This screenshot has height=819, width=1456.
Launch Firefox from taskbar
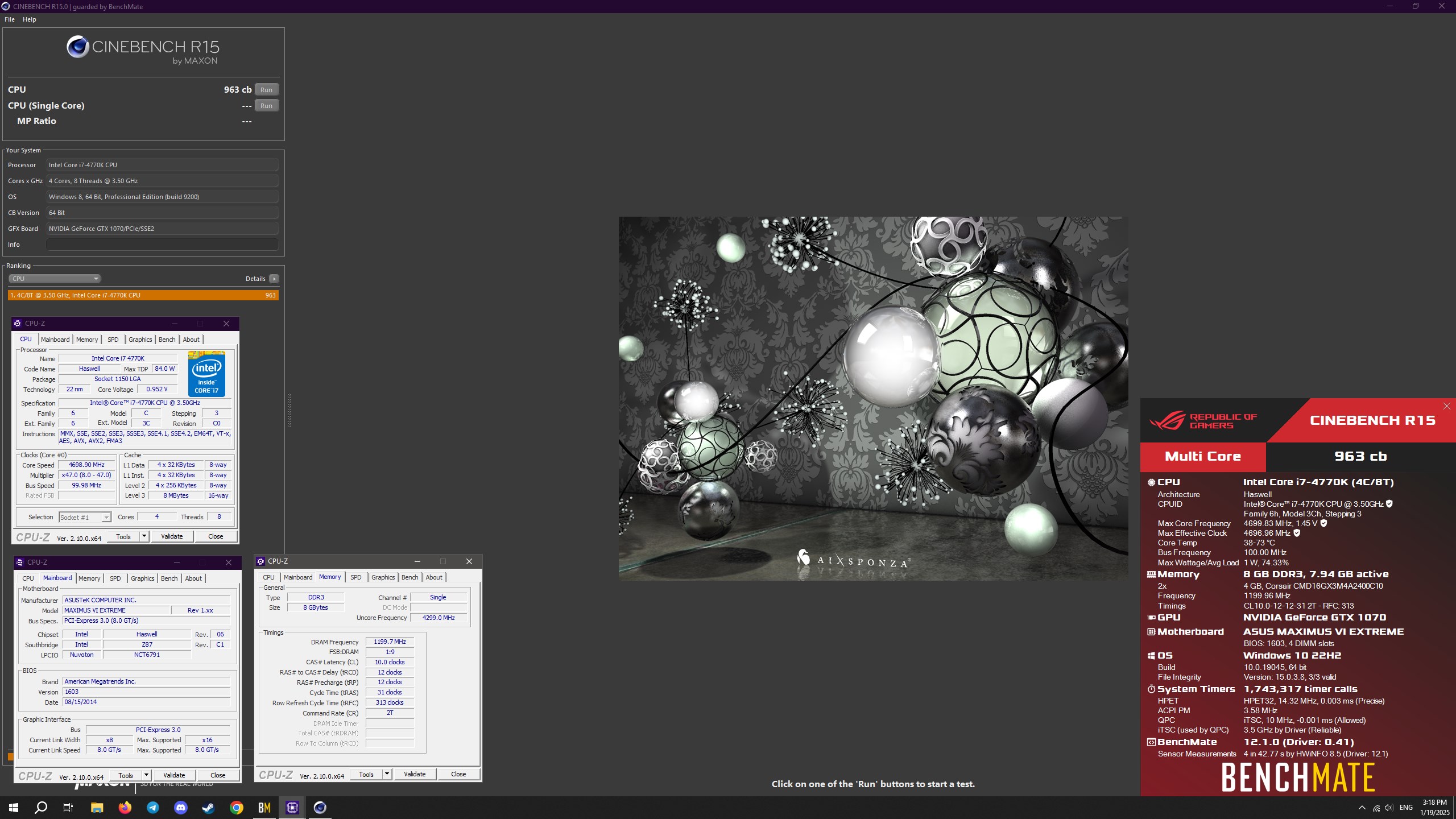(x=125, y=808)
